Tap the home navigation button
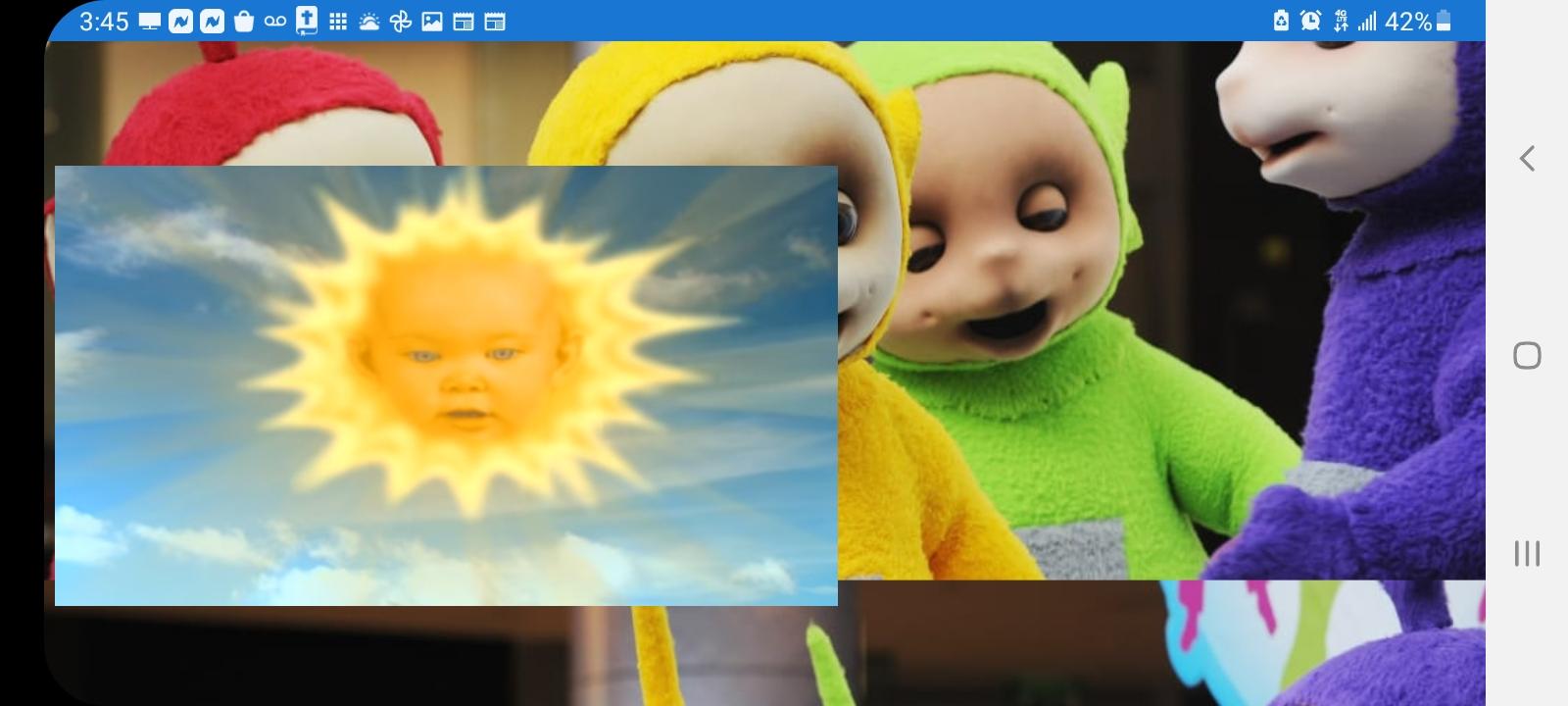The height and width of the screenshot is (706, 1568). (1527, 355)
